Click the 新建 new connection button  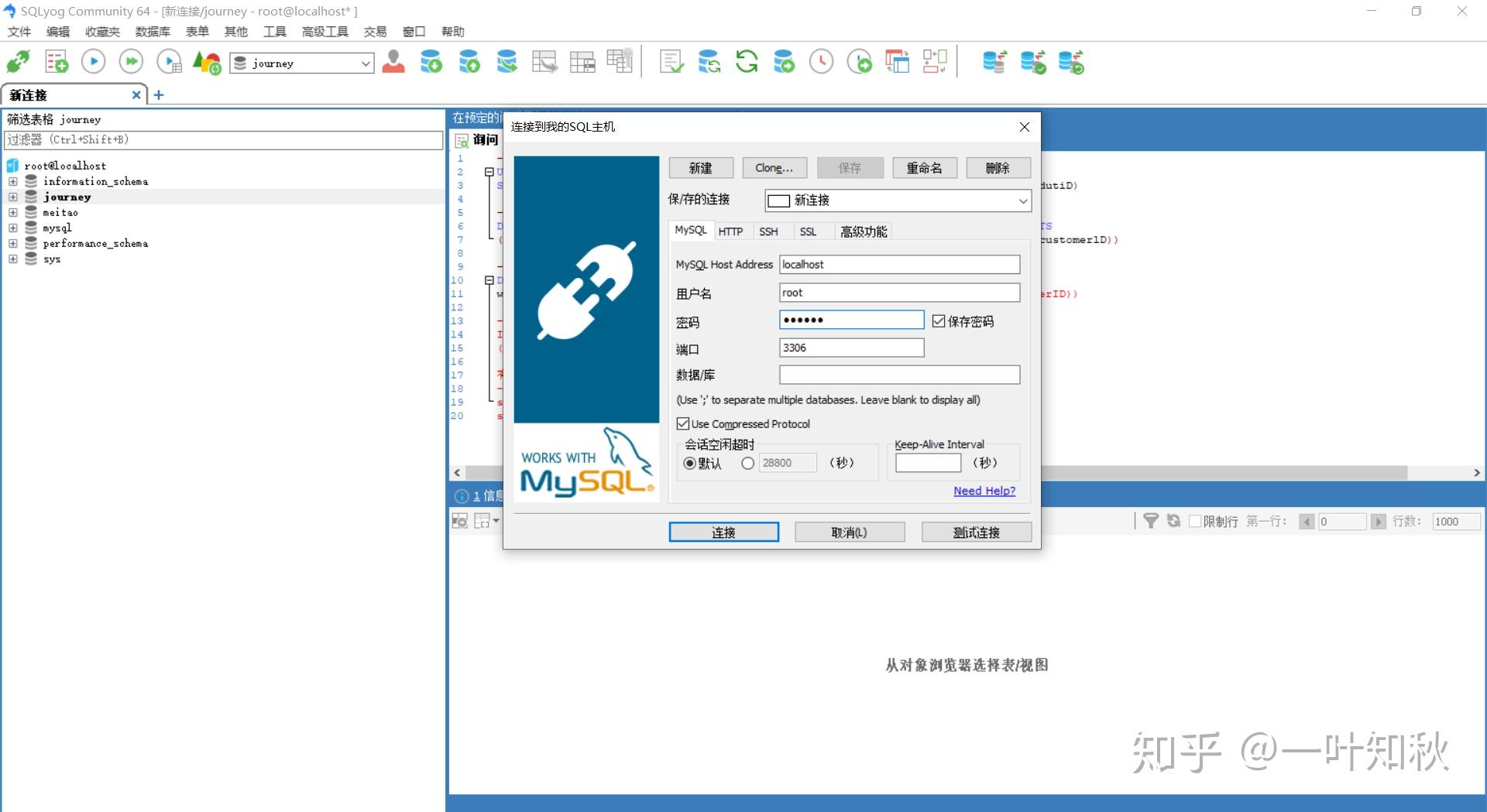[x=701, y=168]
